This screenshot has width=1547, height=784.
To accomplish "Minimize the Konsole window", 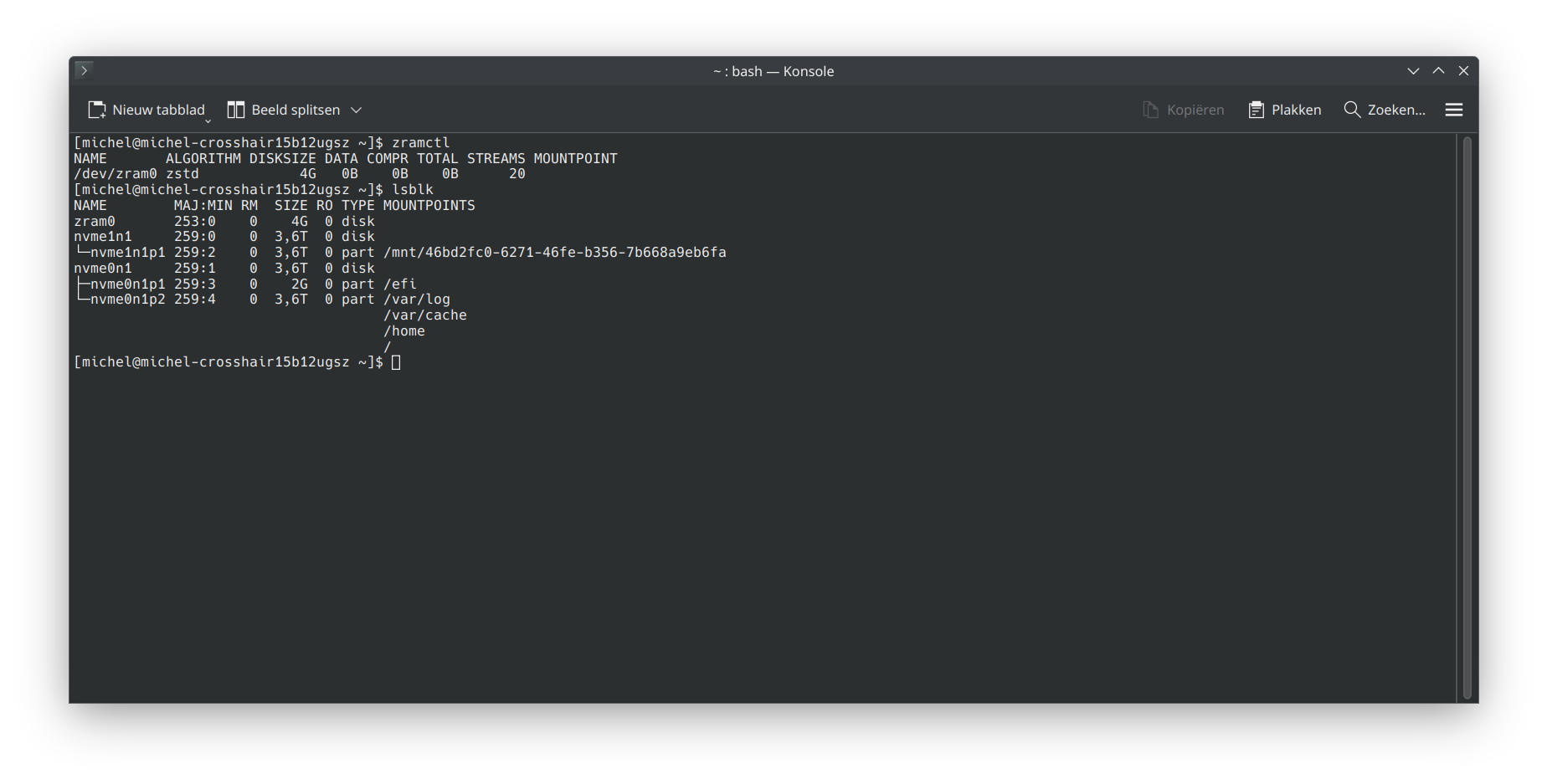I will 1413,71.
